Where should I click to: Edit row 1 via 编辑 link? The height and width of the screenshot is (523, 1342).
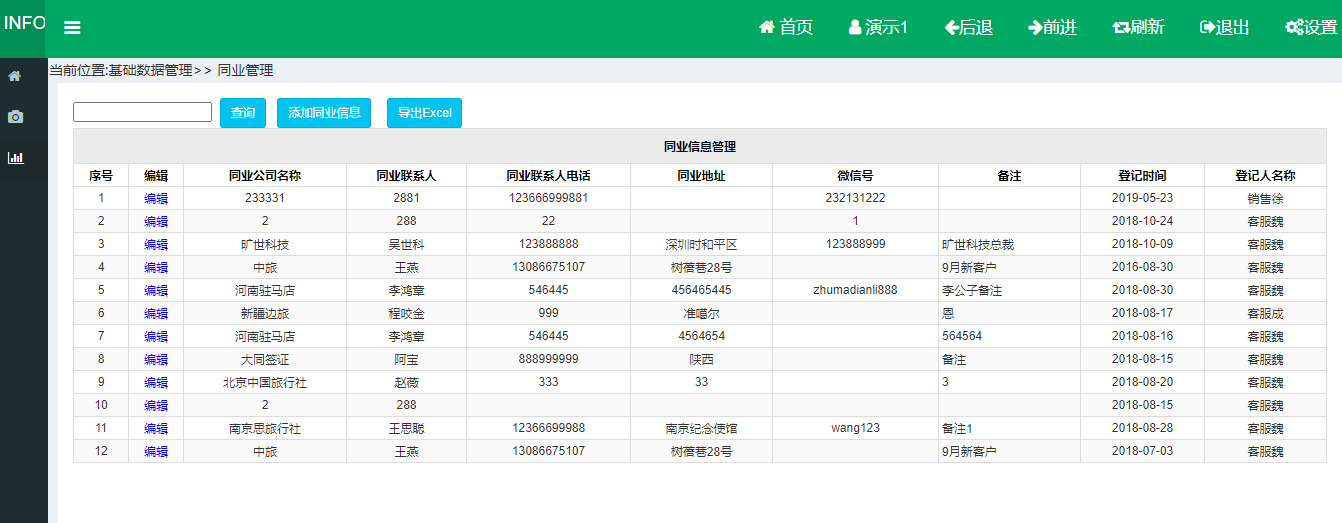coord(156,199)
